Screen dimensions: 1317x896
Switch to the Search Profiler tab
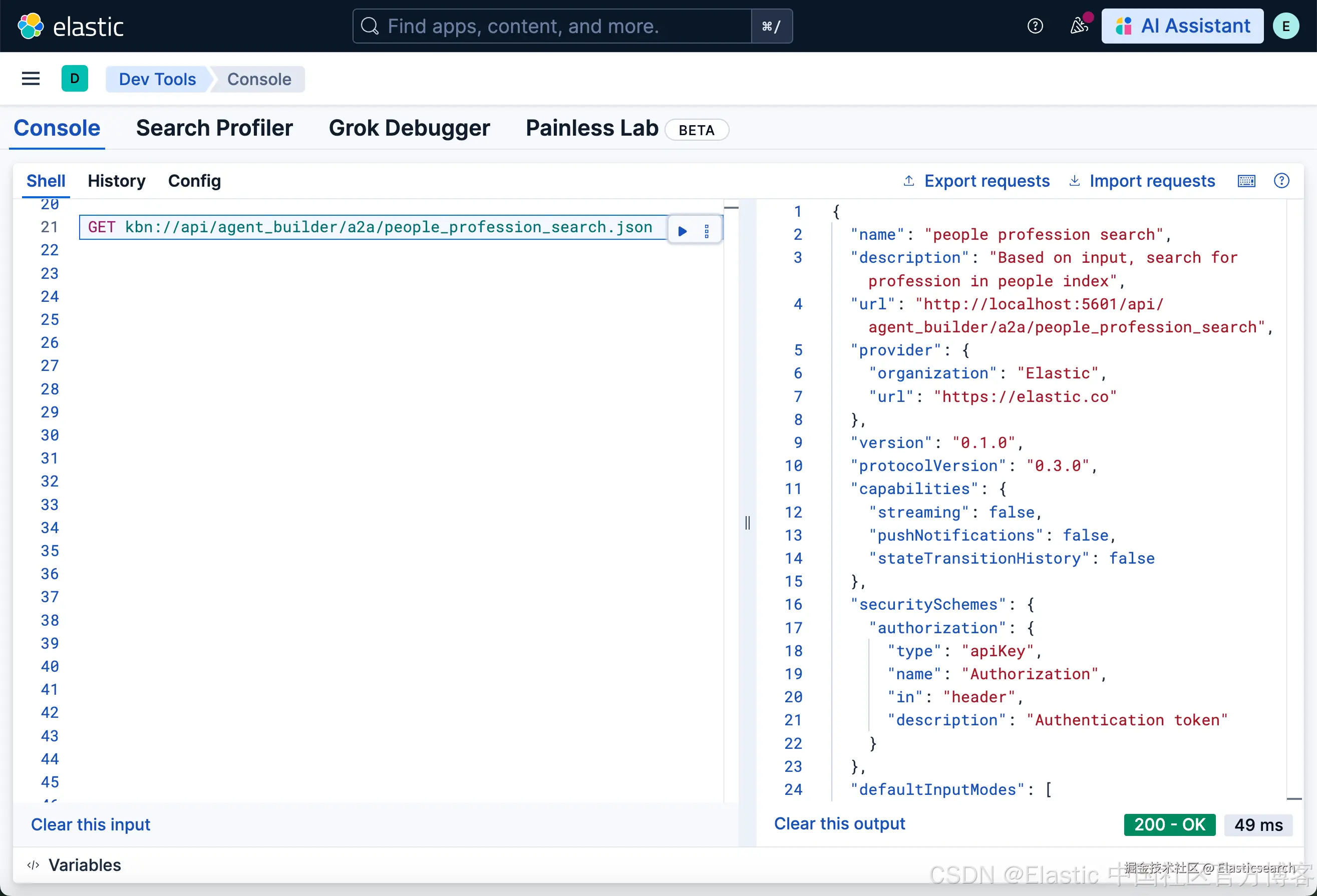pyautogui.click(x=214, y=129)
